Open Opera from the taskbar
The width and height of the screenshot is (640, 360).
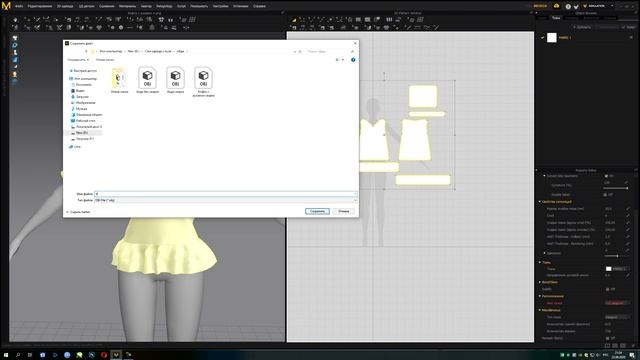click(x=104, y=355)
